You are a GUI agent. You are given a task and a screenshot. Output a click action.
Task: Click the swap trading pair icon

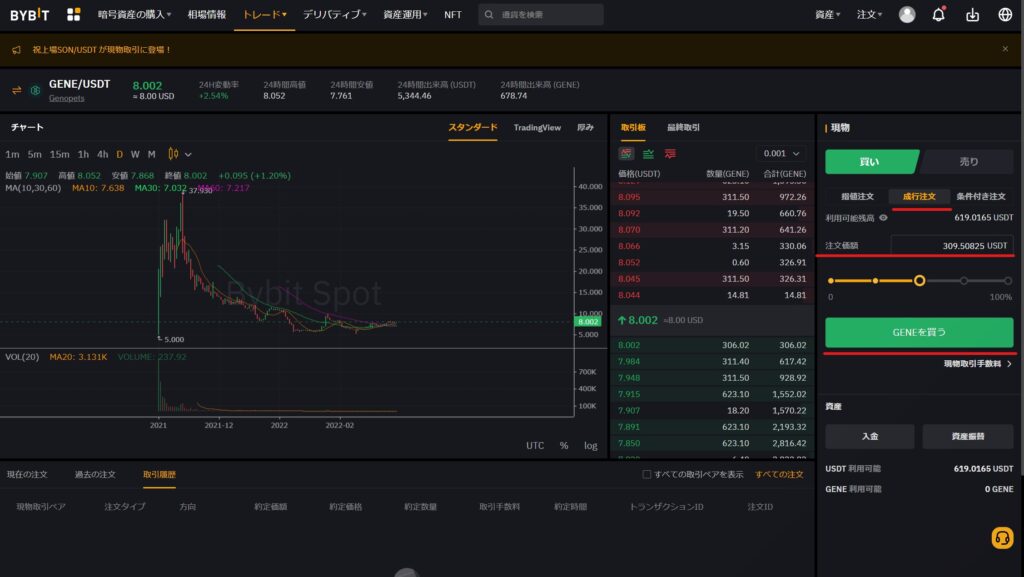point(16,90)
